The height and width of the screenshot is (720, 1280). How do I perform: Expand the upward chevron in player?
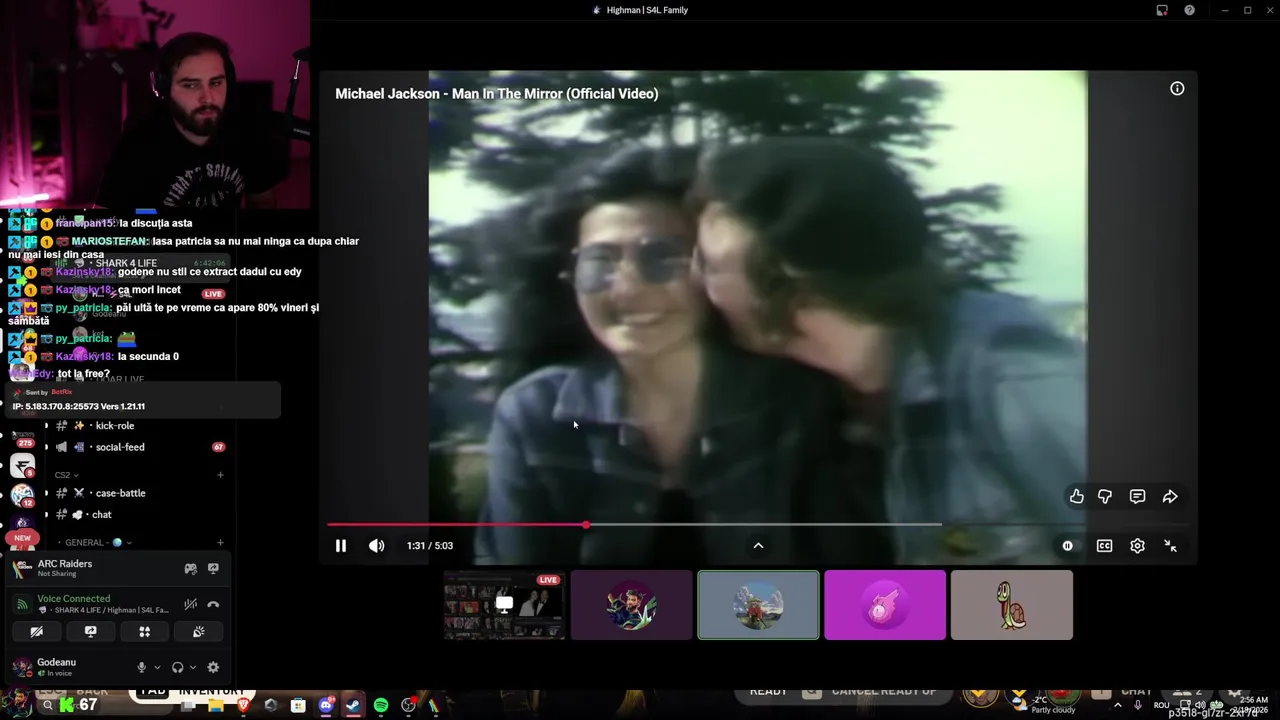(758, 546)
